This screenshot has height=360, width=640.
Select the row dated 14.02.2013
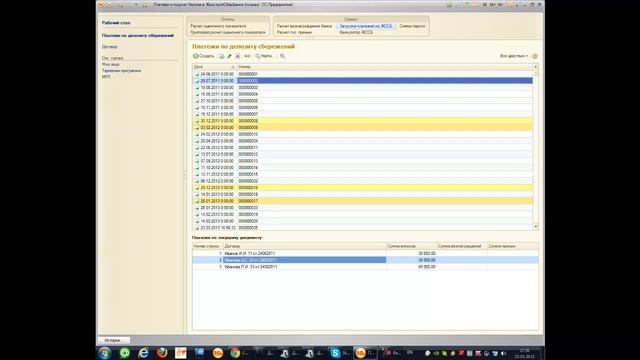tap(362, 214)
